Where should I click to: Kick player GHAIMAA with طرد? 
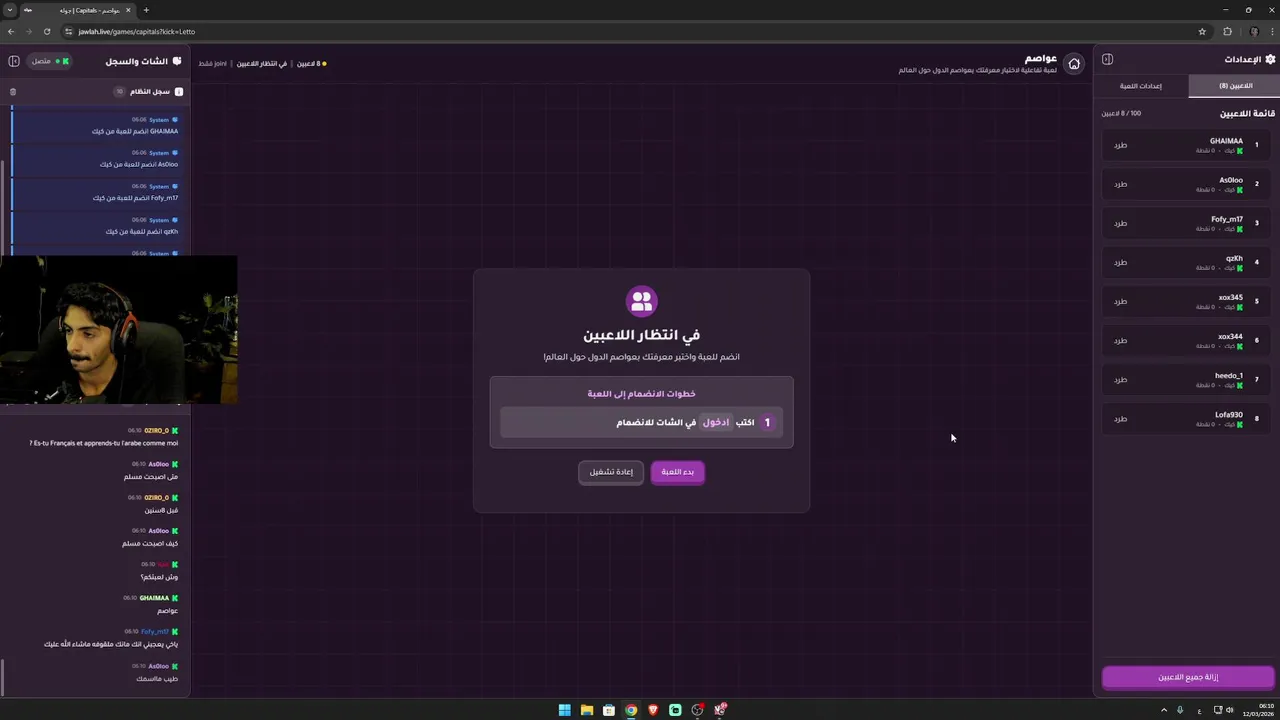pos(1121,145)
